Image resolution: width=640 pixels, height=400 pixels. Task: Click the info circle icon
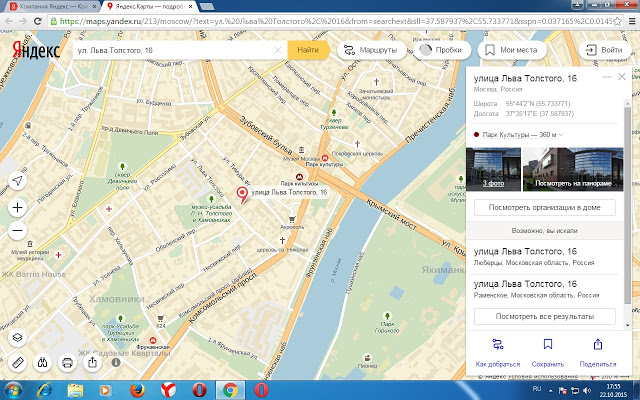tap(116, 362)
